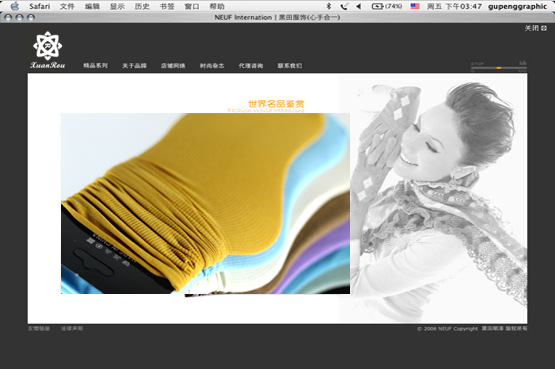Open the 代理咨询 navigation item

pos(251,65)
